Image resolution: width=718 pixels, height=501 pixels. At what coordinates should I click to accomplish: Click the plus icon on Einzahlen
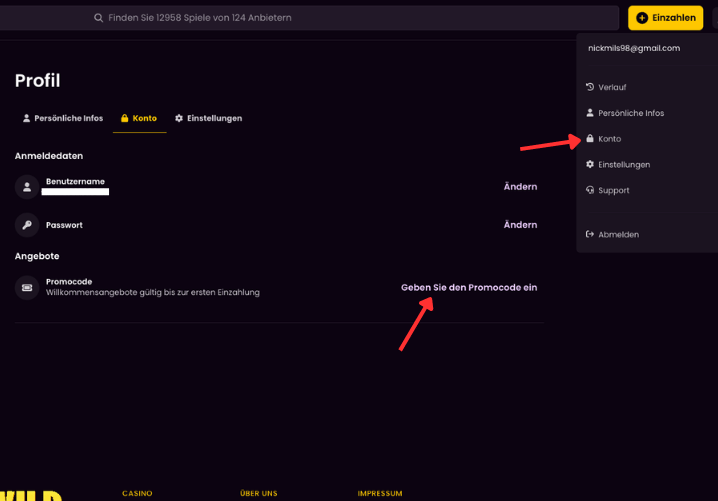642,18
